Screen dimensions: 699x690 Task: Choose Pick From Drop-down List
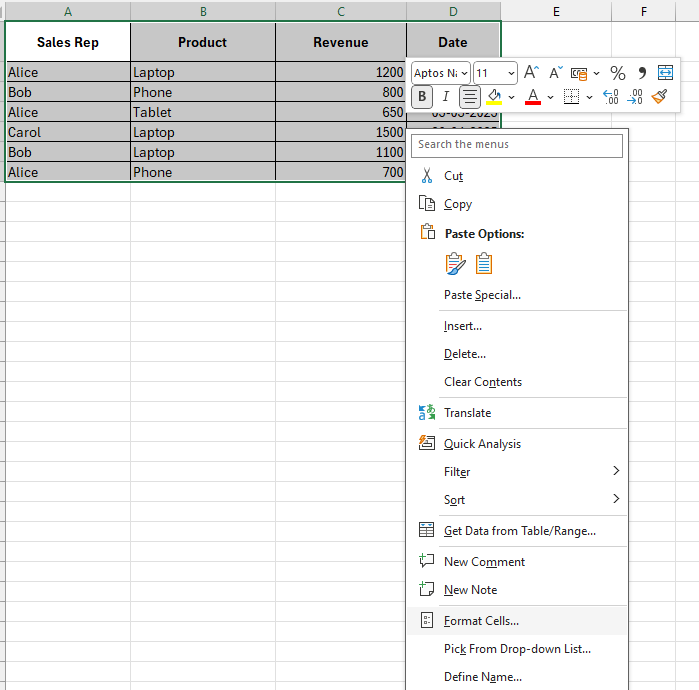point(517,649)
